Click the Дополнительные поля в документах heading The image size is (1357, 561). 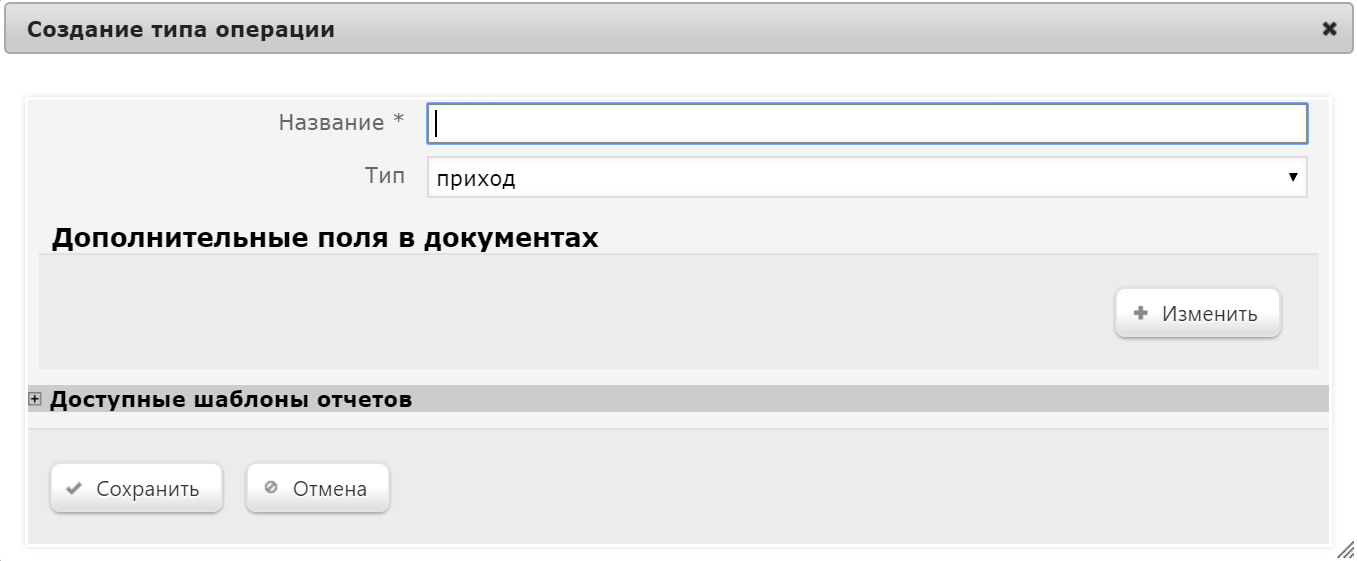coord(325,238)
